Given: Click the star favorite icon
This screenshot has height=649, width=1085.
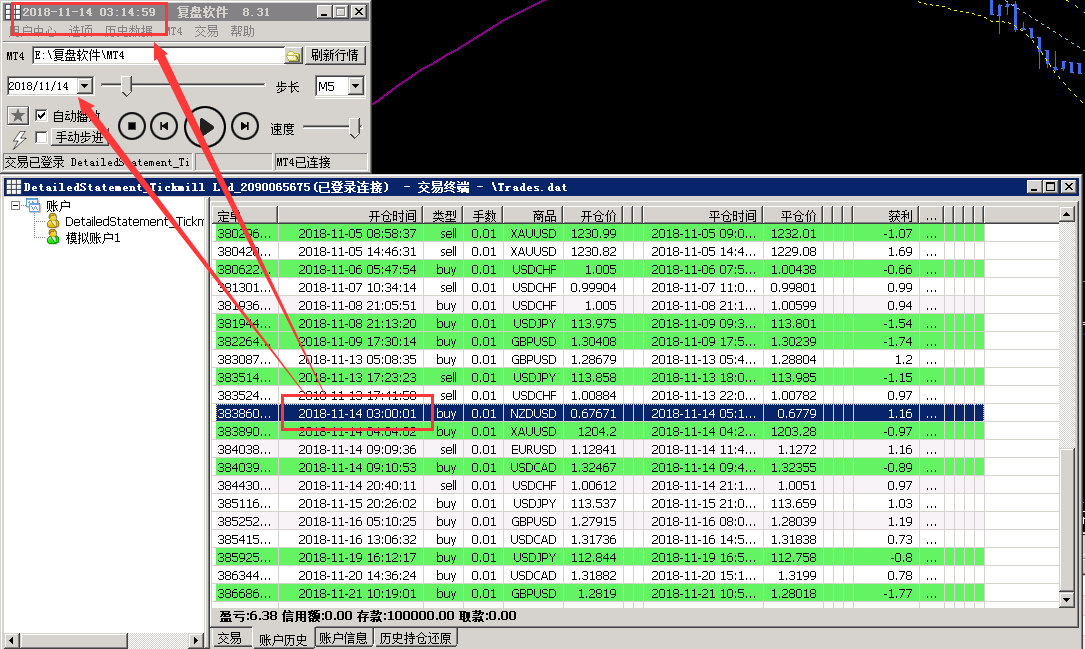Looking at the screenshot, I should point(17,116).
